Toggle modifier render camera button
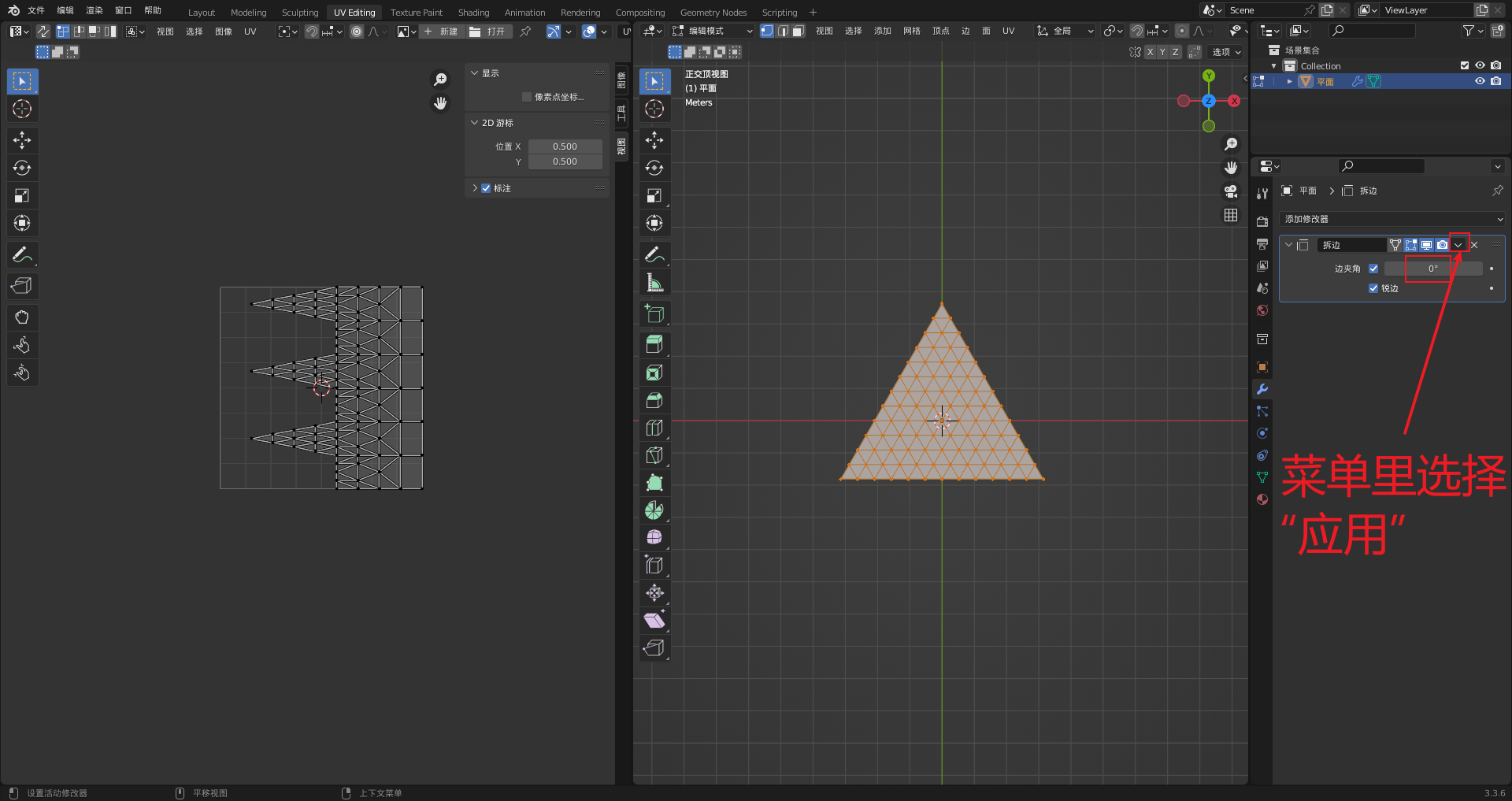The image size is (1512, 801). tap(1442, 245)
